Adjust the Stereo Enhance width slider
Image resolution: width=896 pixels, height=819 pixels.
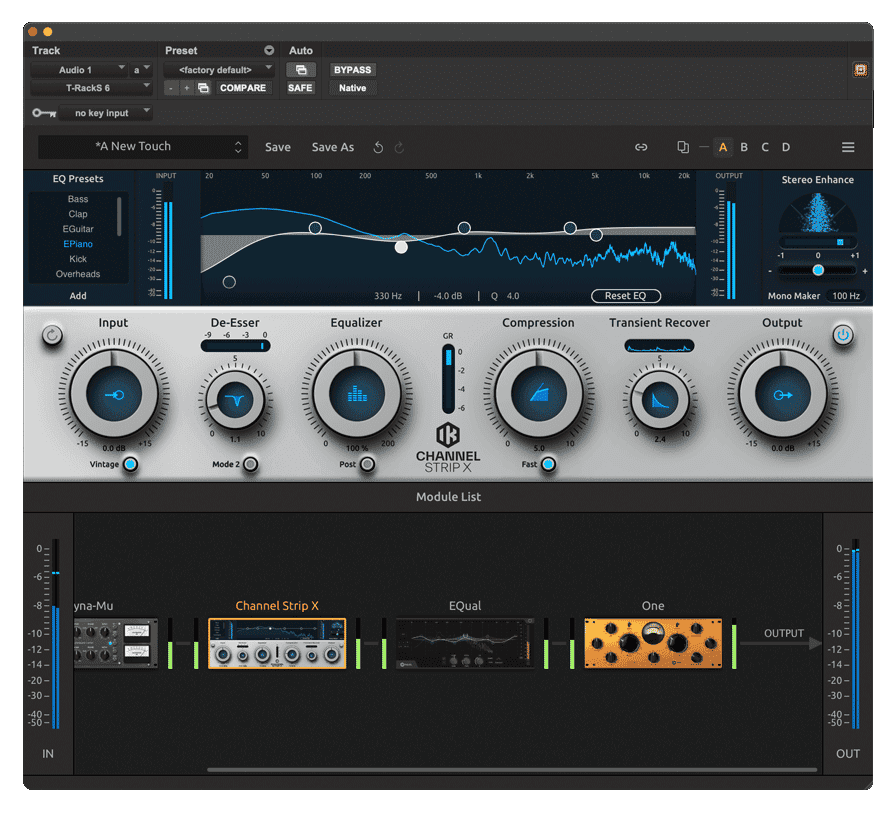818,270
